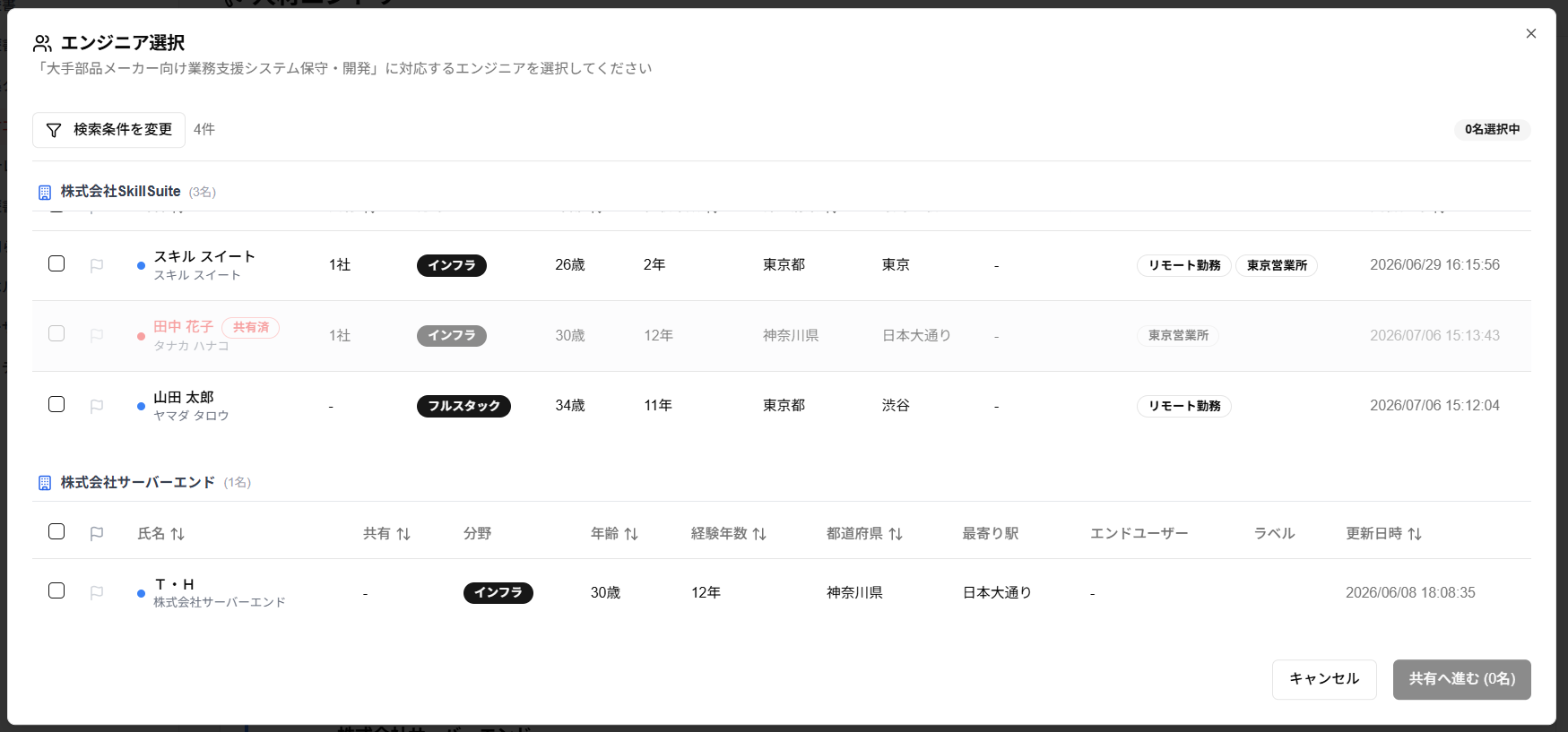Click timestamp 2026/07/06 15:12:04

tap(1434, 406)
